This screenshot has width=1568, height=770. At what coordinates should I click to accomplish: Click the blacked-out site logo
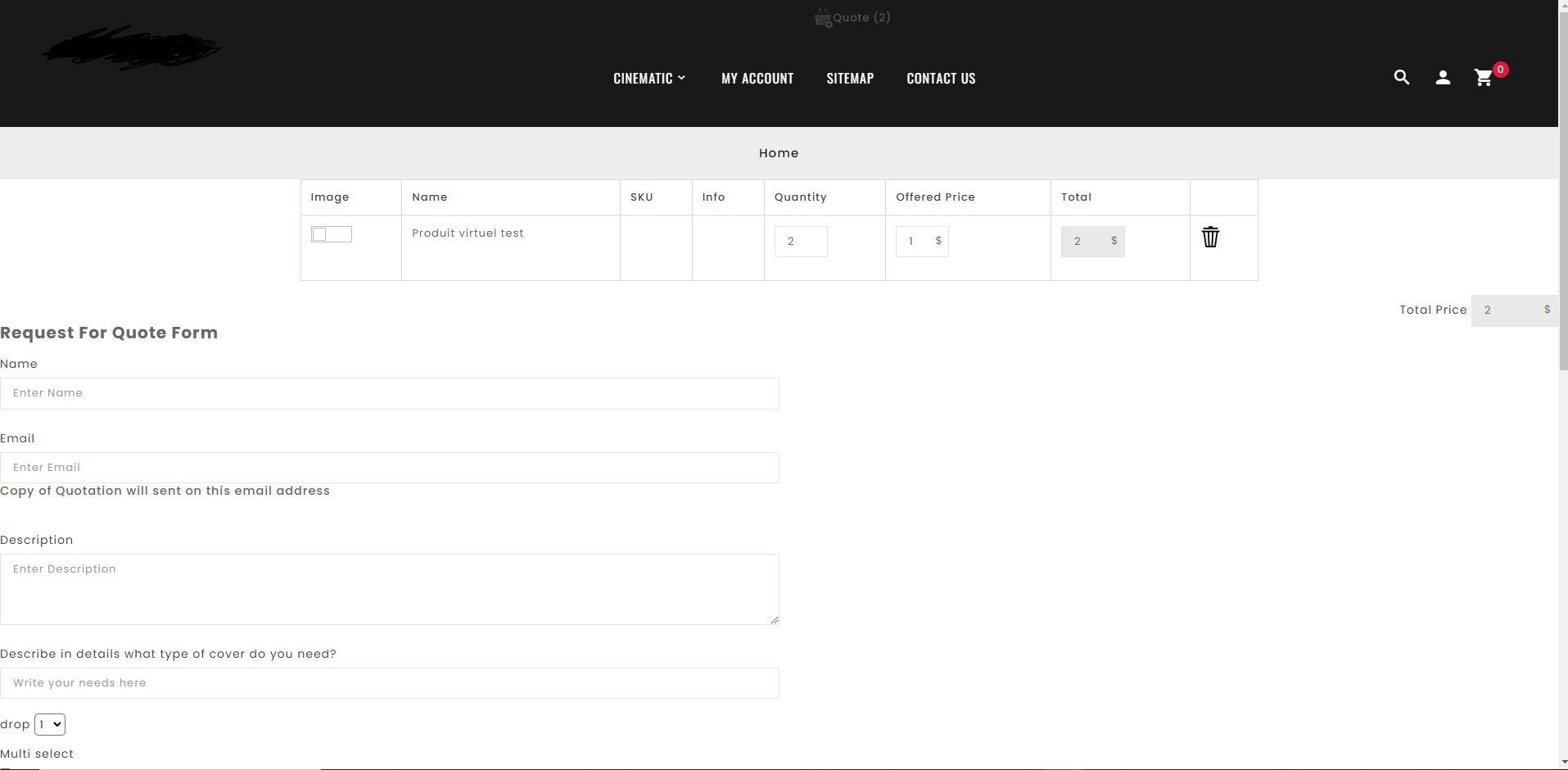[132, 48]
